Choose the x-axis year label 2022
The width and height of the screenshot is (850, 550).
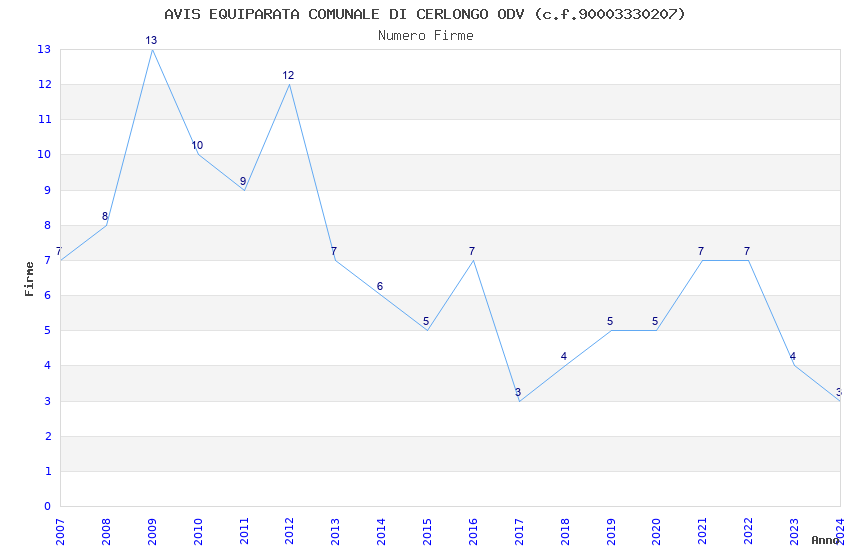(x=749, y=532)
